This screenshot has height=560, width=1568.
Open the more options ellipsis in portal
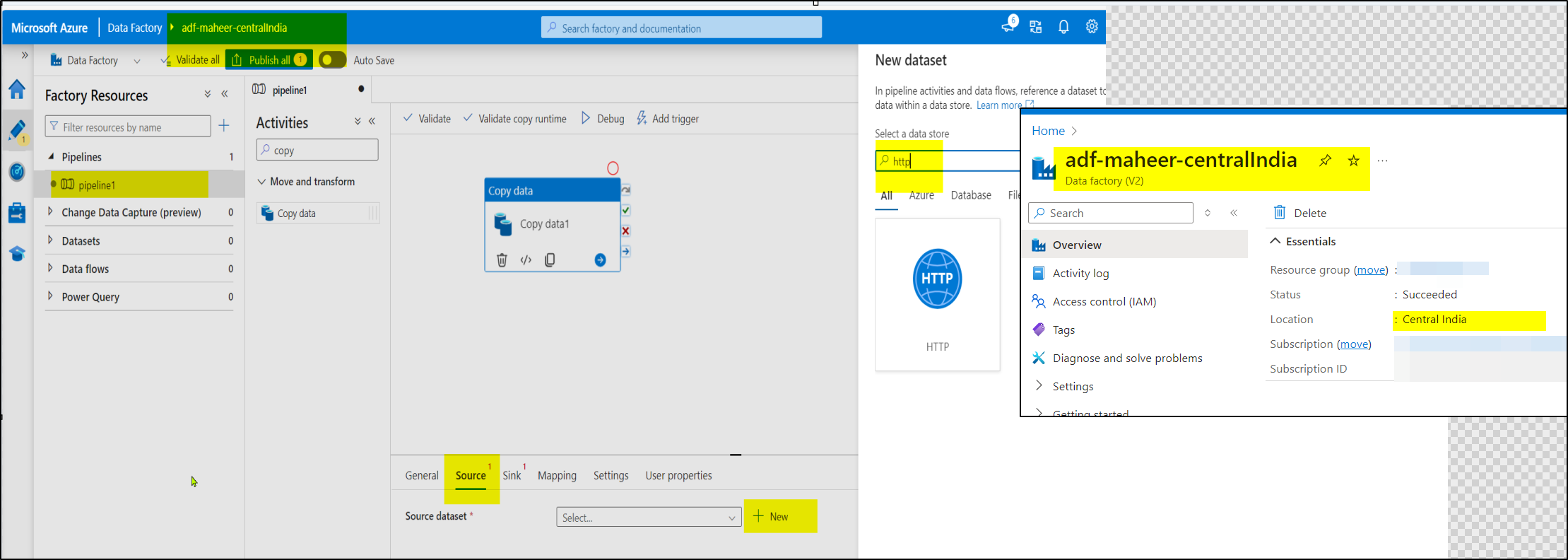1383,161
